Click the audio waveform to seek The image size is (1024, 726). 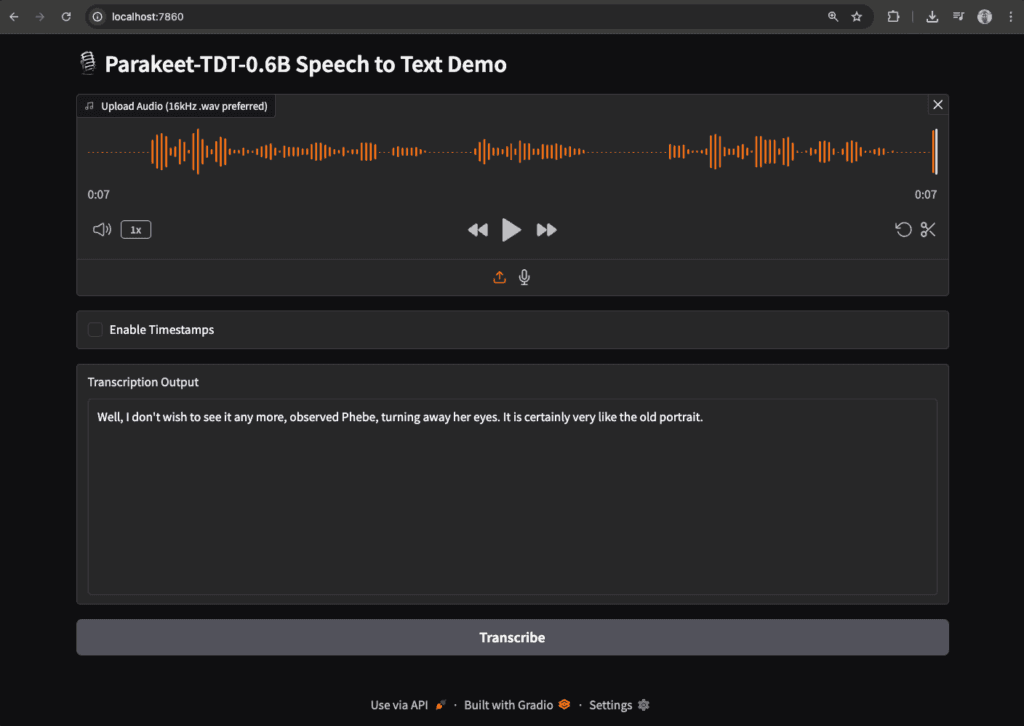(x=513, y=152)
